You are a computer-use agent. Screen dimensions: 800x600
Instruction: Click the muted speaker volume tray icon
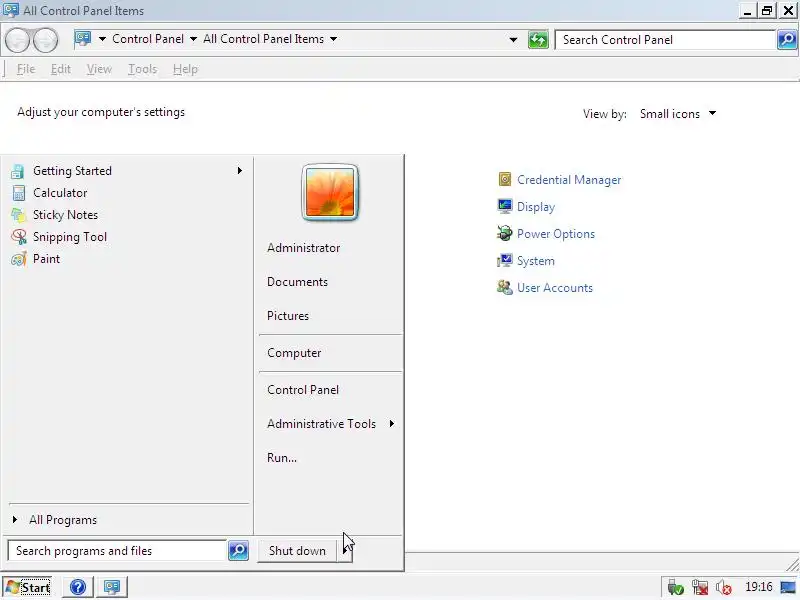coord(723,587)
